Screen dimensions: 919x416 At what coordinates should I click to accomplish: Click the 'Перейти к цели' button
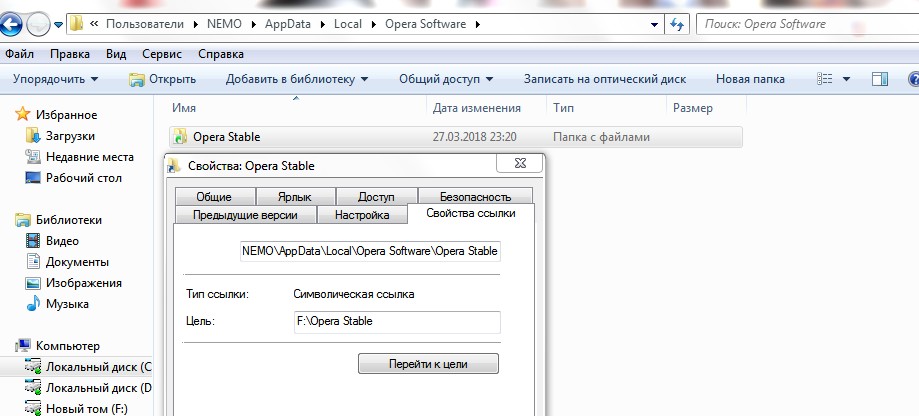click(x=428, y=363)
